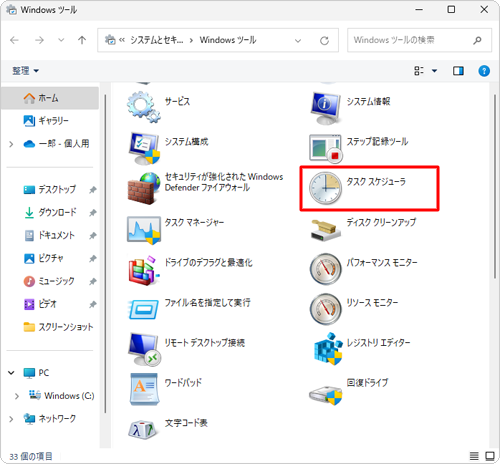Collapse the PC tree node
This screenshot has height=464, width=500.
(x=11, y=373)
